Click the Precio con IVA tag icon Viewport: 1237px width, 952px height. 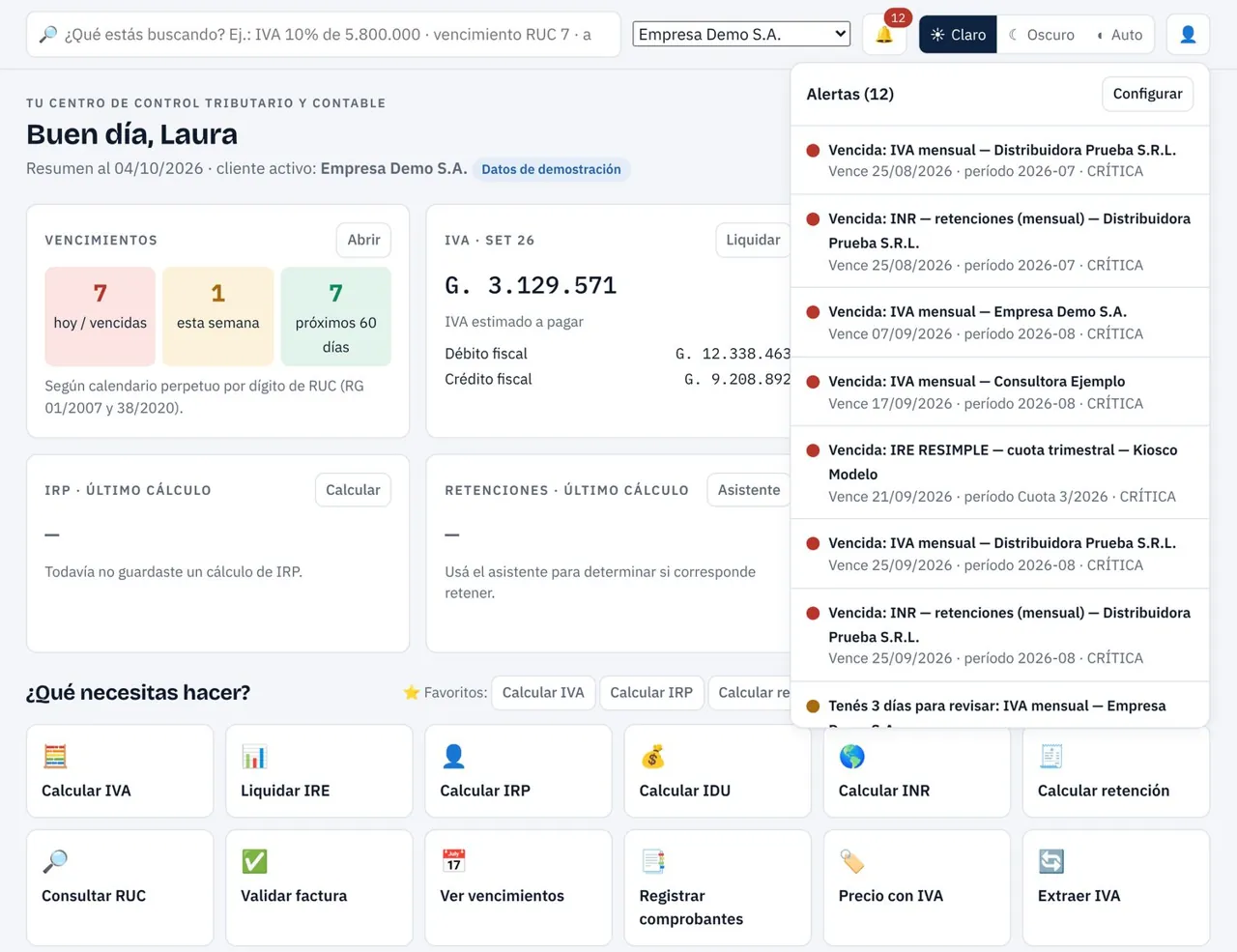click(851, 861)
